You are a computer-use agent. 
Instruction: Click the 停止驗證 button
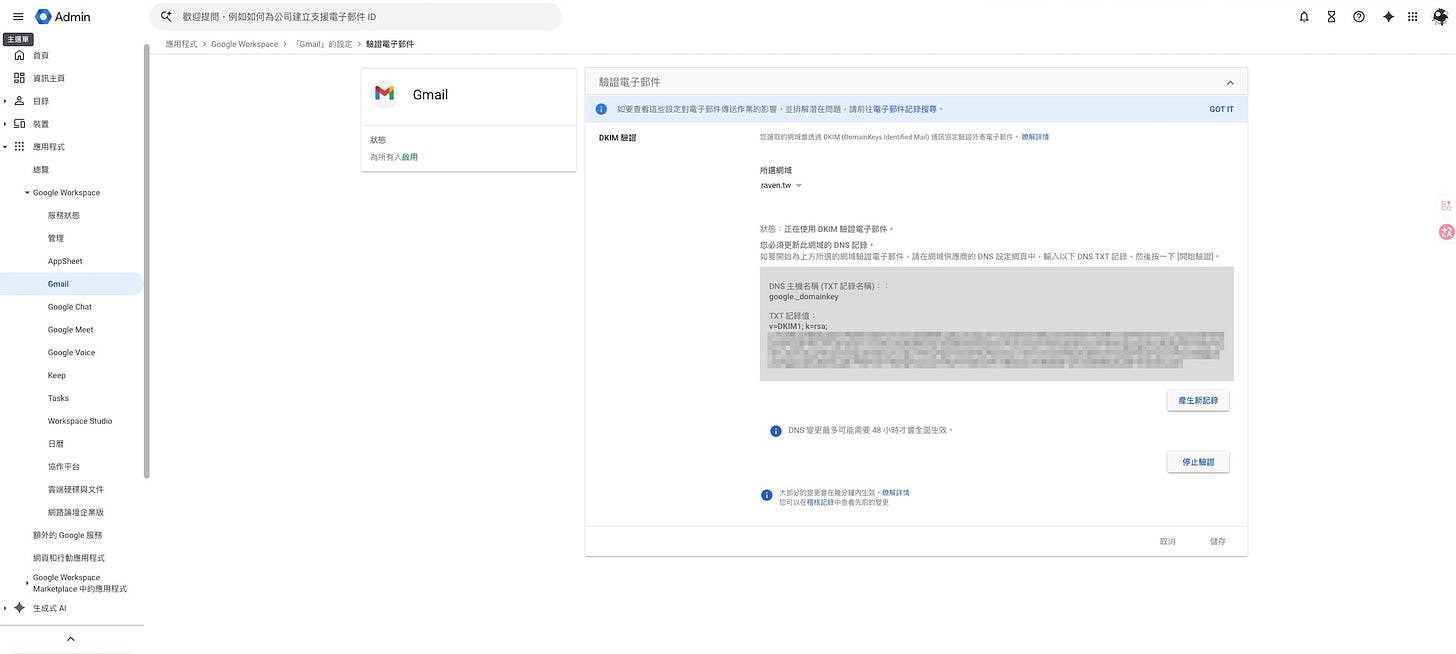[x=1198, y=462]
